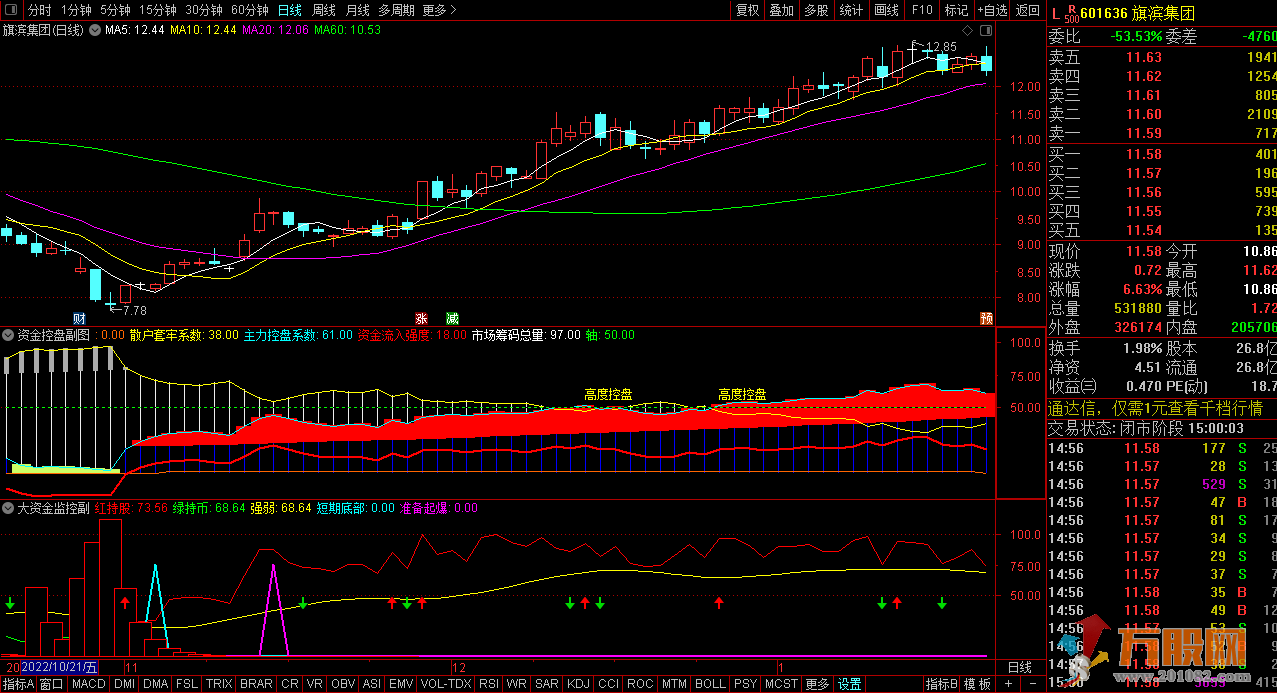Click the 减 marker icon on chart
Screen dimensions: 1277x693
pyautogui.click(x=453, y=318)
